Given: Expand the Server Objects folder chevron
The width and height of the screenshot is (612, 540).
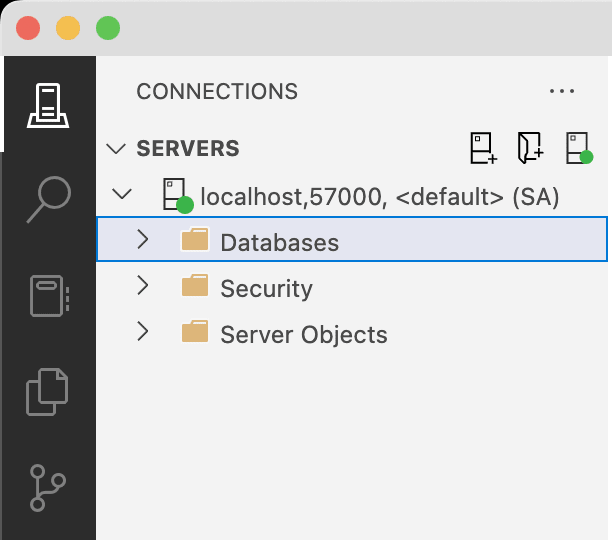Looking at the screenshot, I should [143, 331].
